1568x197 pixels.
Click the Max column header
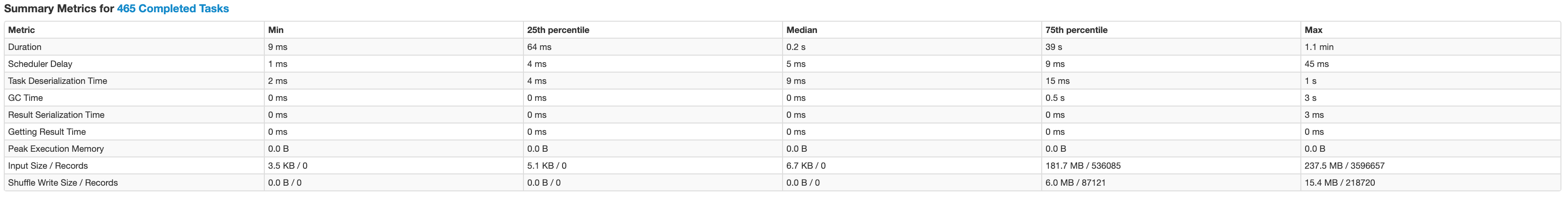(x=1314, y=30)
